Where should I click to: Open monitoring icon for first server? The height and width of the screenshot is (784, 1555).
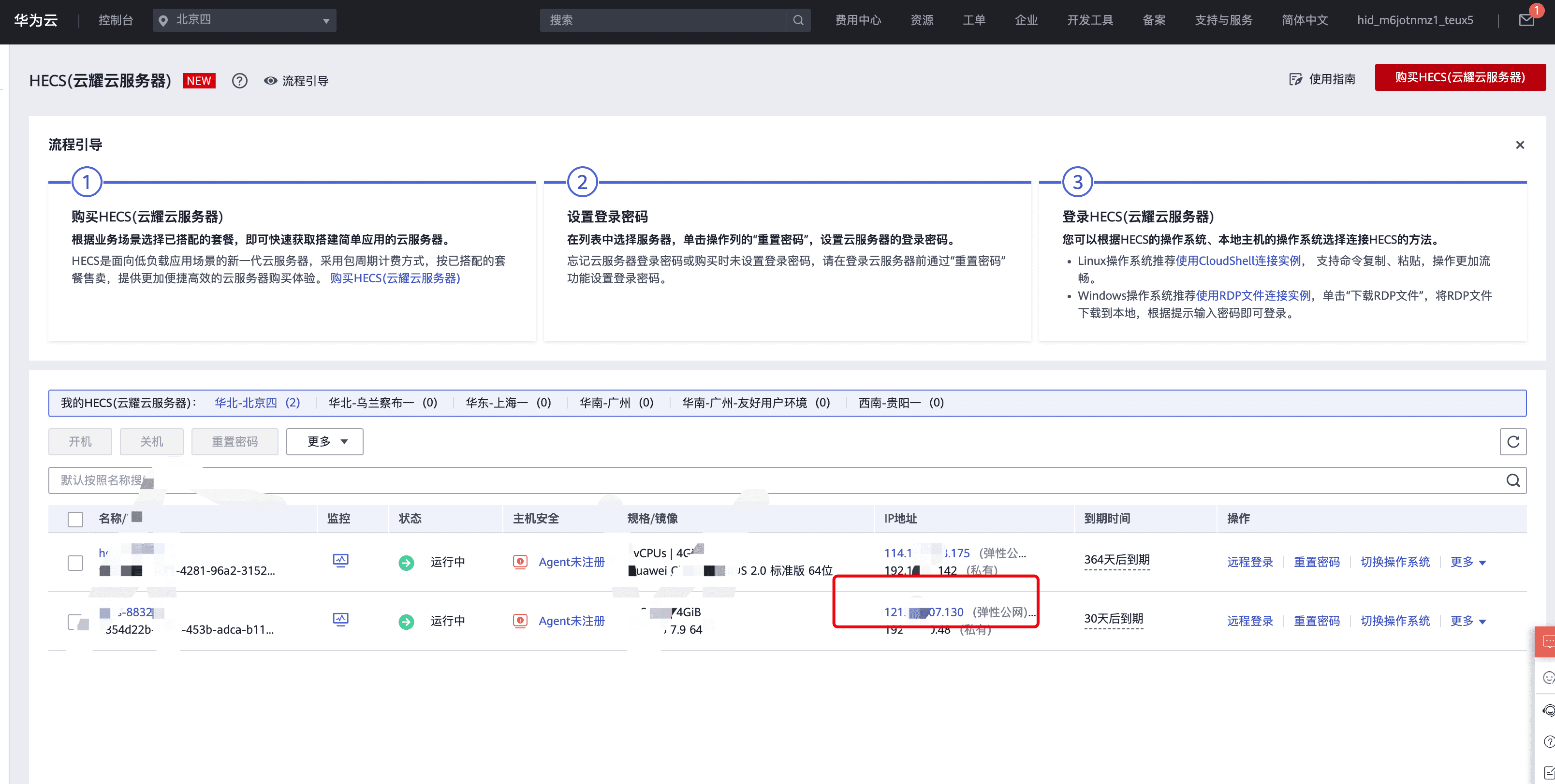pos(340,561)
